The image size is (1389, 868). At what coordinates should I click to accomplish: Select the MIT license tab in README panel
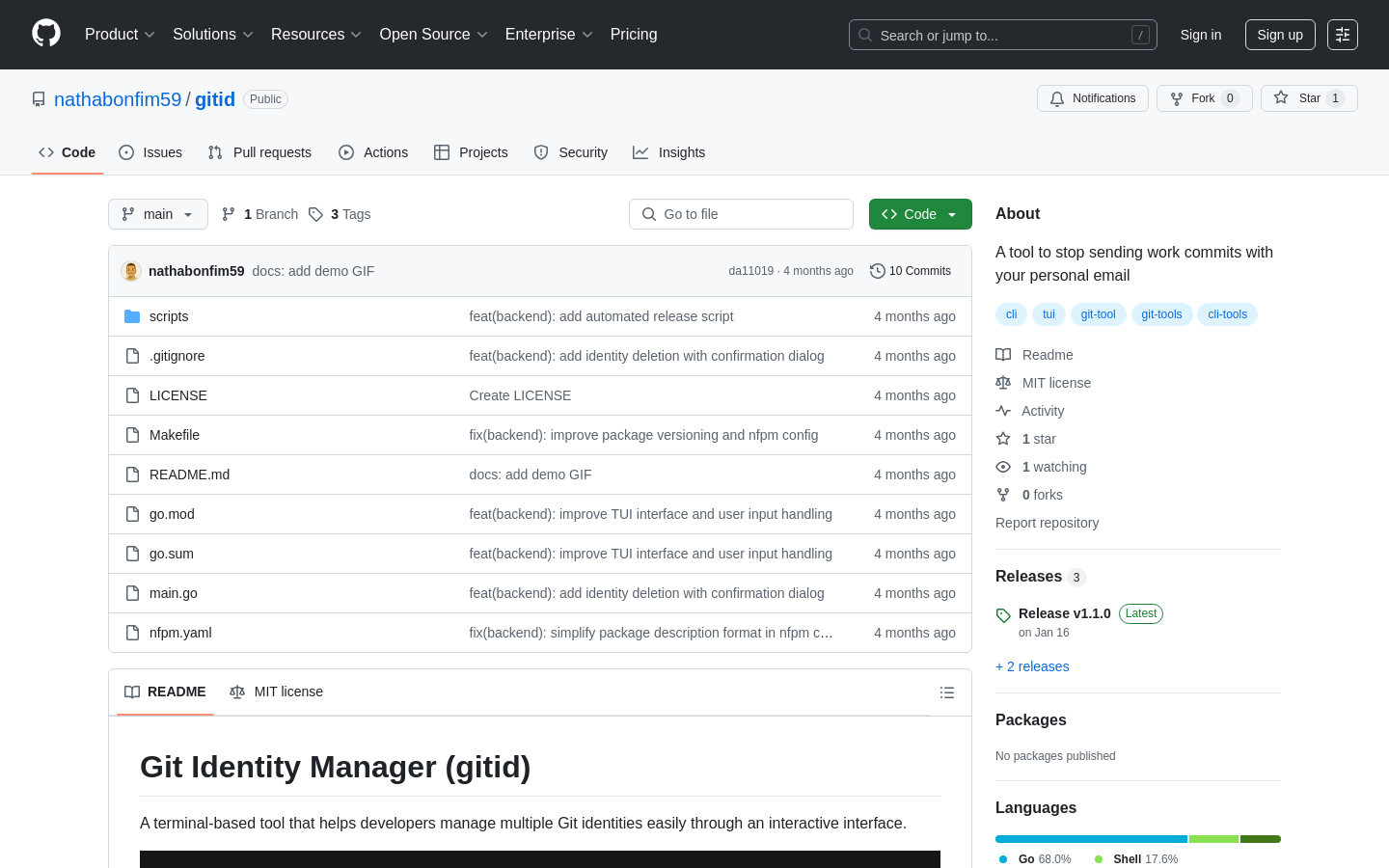(276, 692)
